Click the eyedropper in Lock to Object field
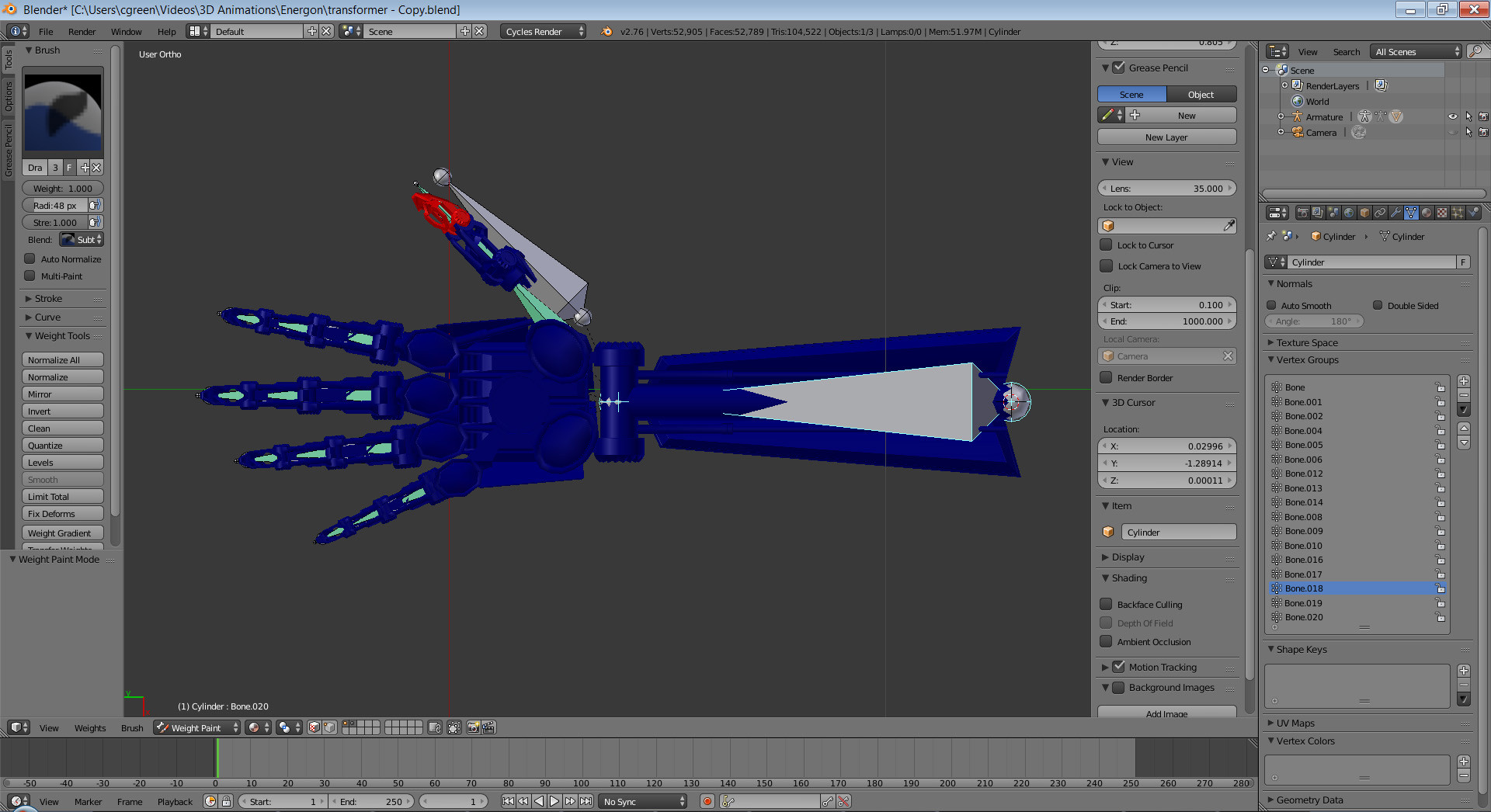The height and width of the screenshot is (812, 1491). (x=1229, y=225)
